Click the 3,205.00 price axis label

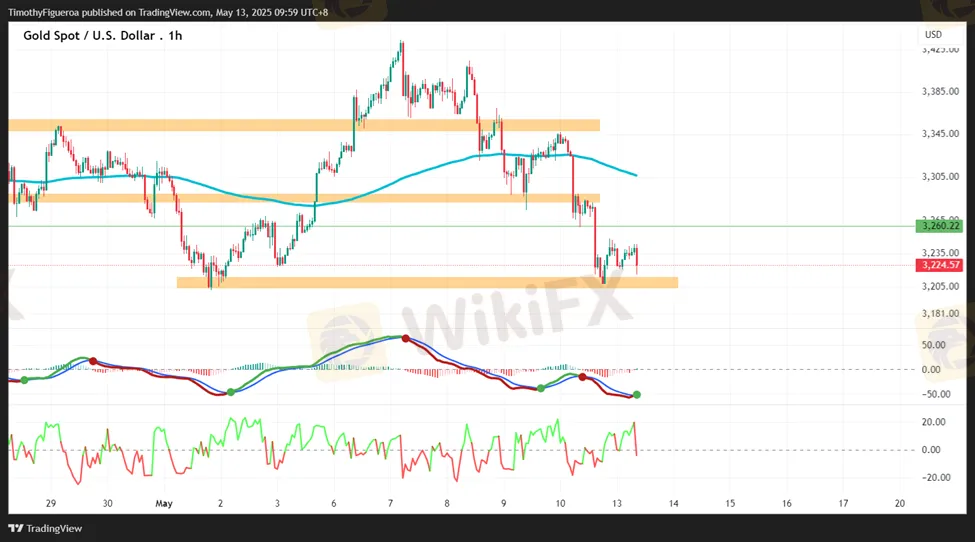940,286
